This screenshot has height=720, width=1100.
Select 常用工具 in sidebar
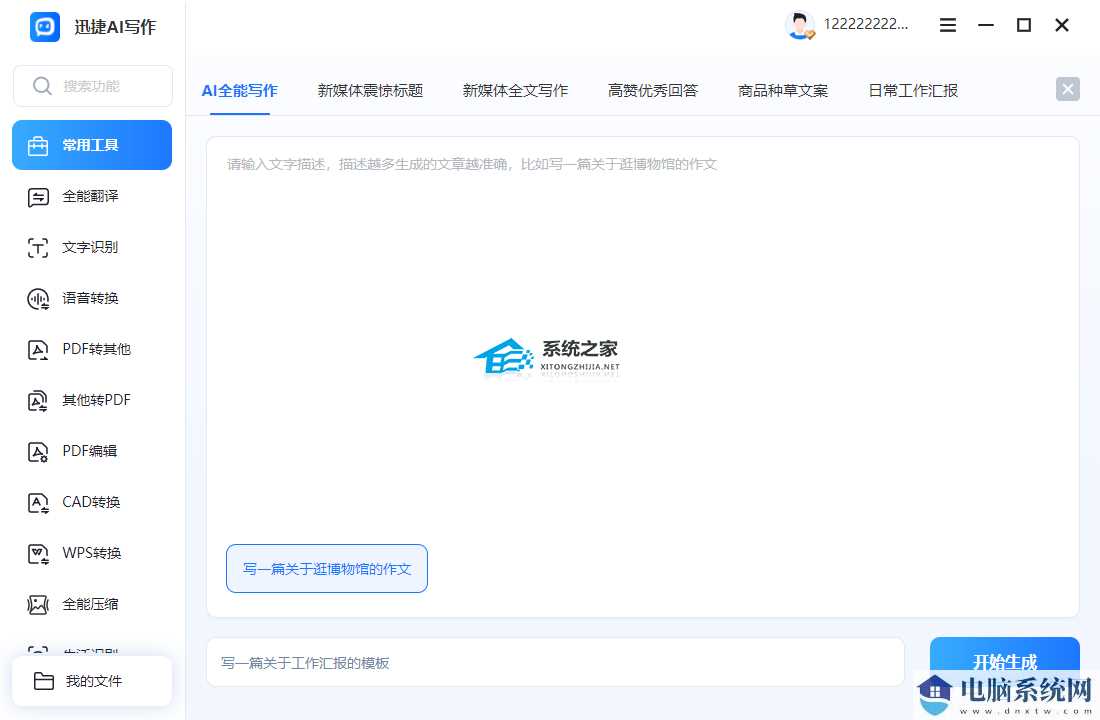(x=92, y=145)
